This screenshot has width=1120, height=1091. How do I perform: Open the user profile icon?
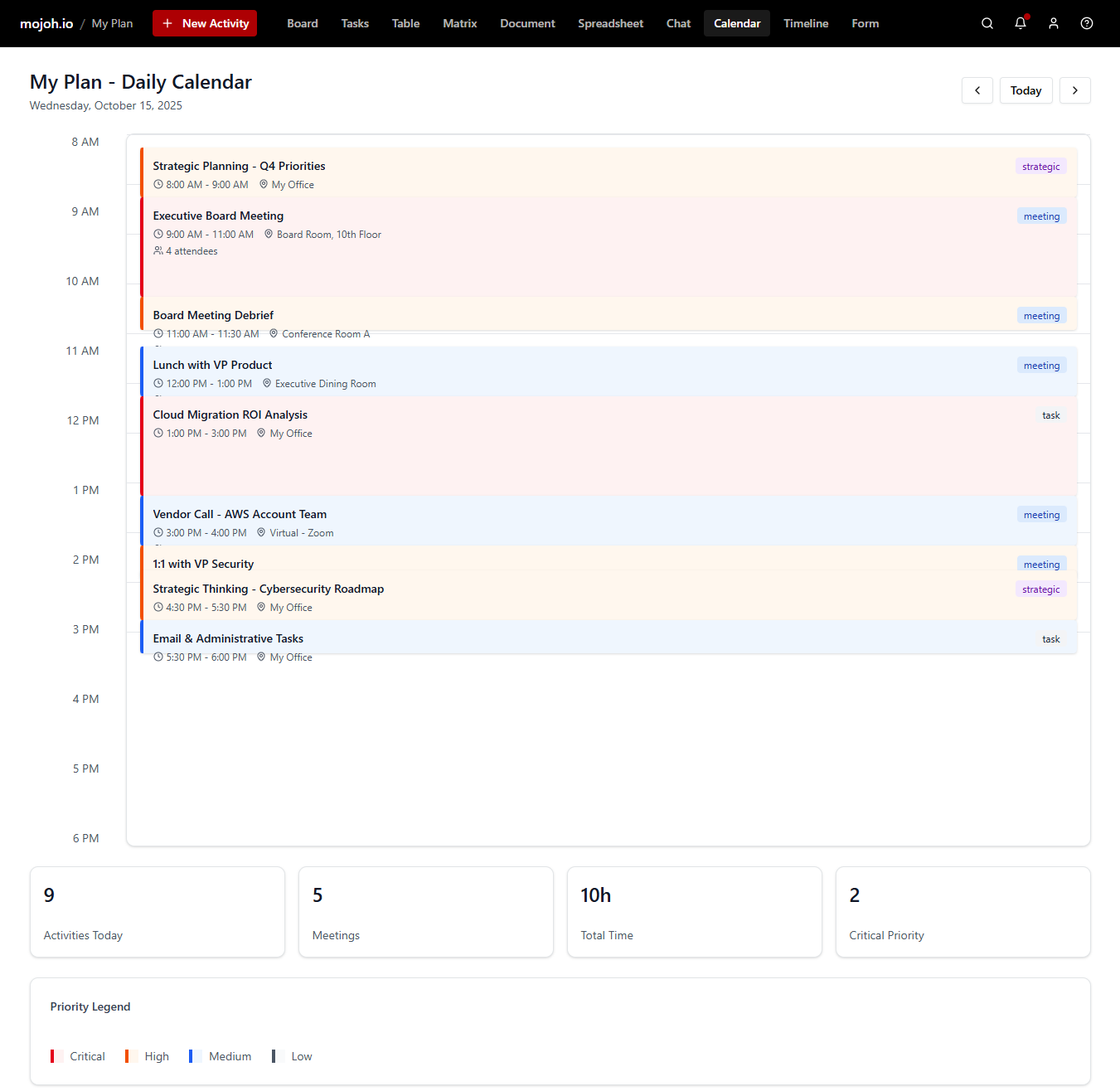1053,23
